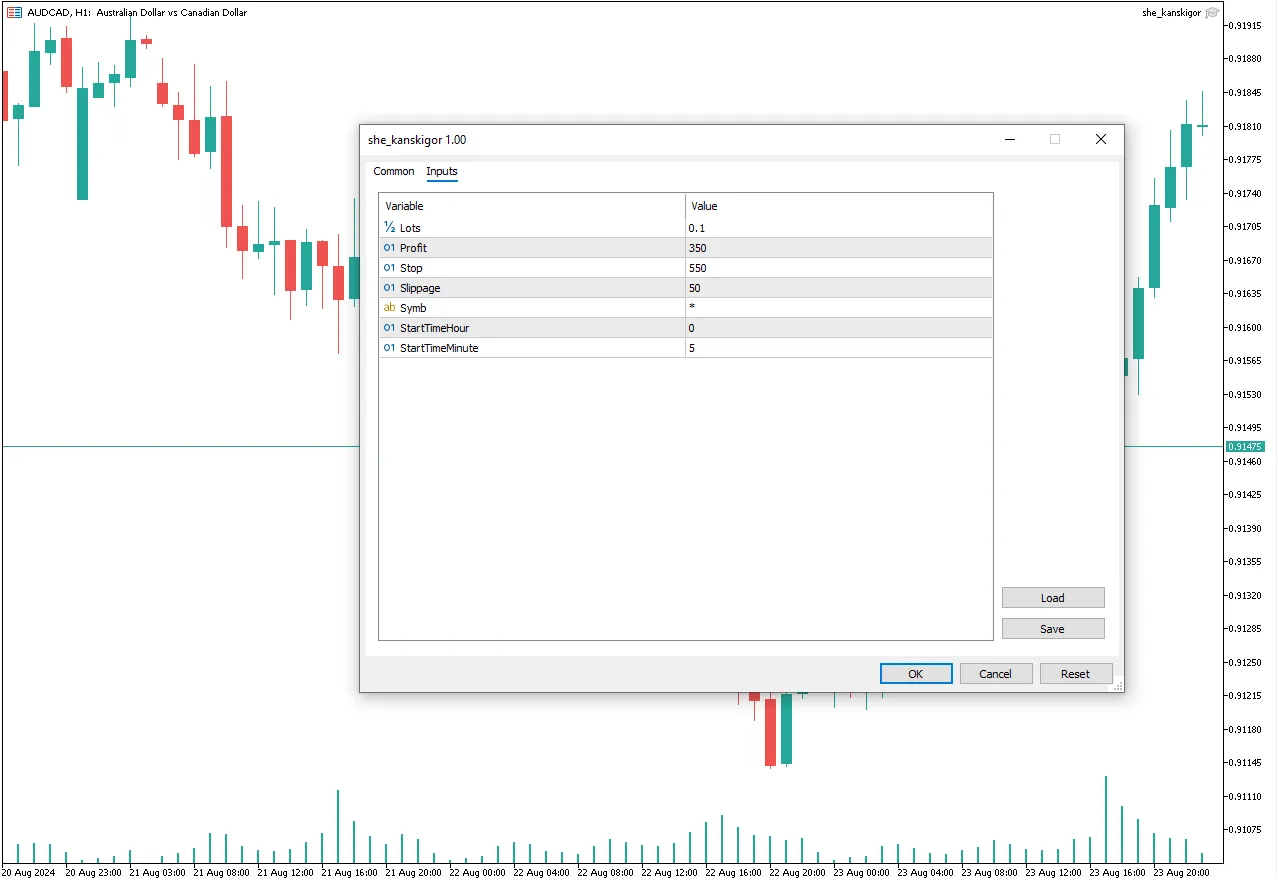The width and height of the screenshot is (1277, 878).
Task: Click the StartTimeHour variable name
Action: 434,328
